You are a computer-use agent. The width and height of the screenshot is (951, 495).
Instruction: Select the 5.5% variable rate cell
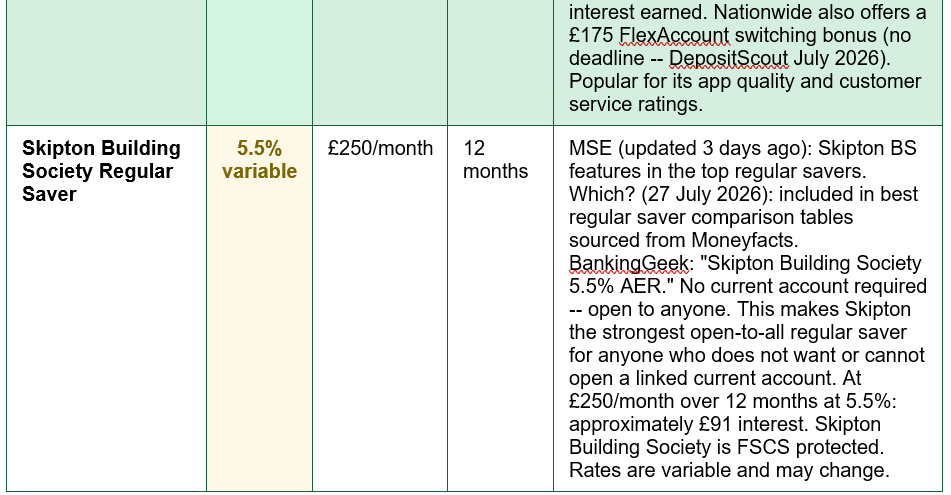pyautogui.click(x=260, y=308)
